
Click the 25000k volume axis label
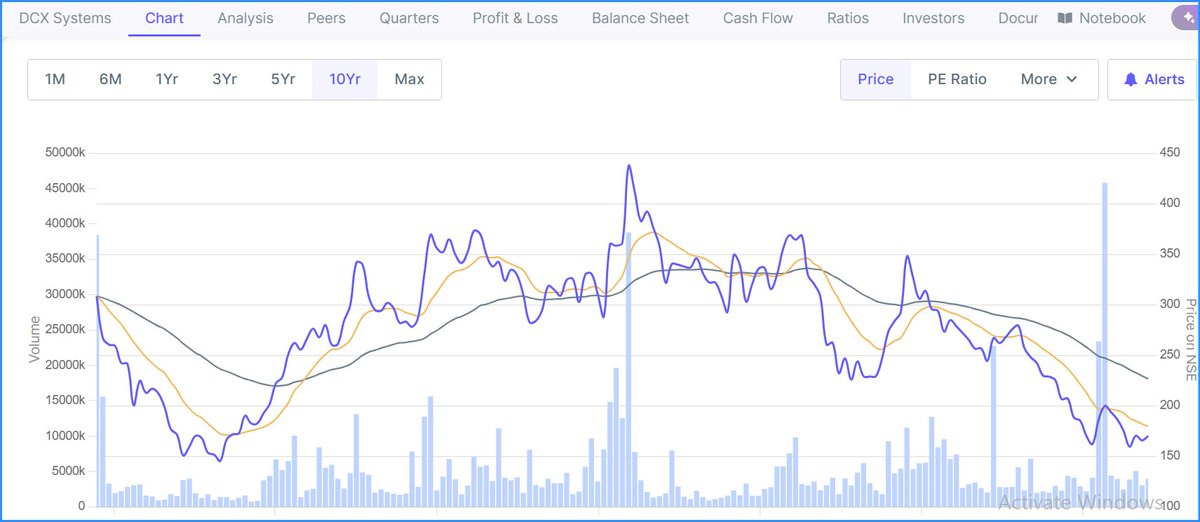(66, 329)
